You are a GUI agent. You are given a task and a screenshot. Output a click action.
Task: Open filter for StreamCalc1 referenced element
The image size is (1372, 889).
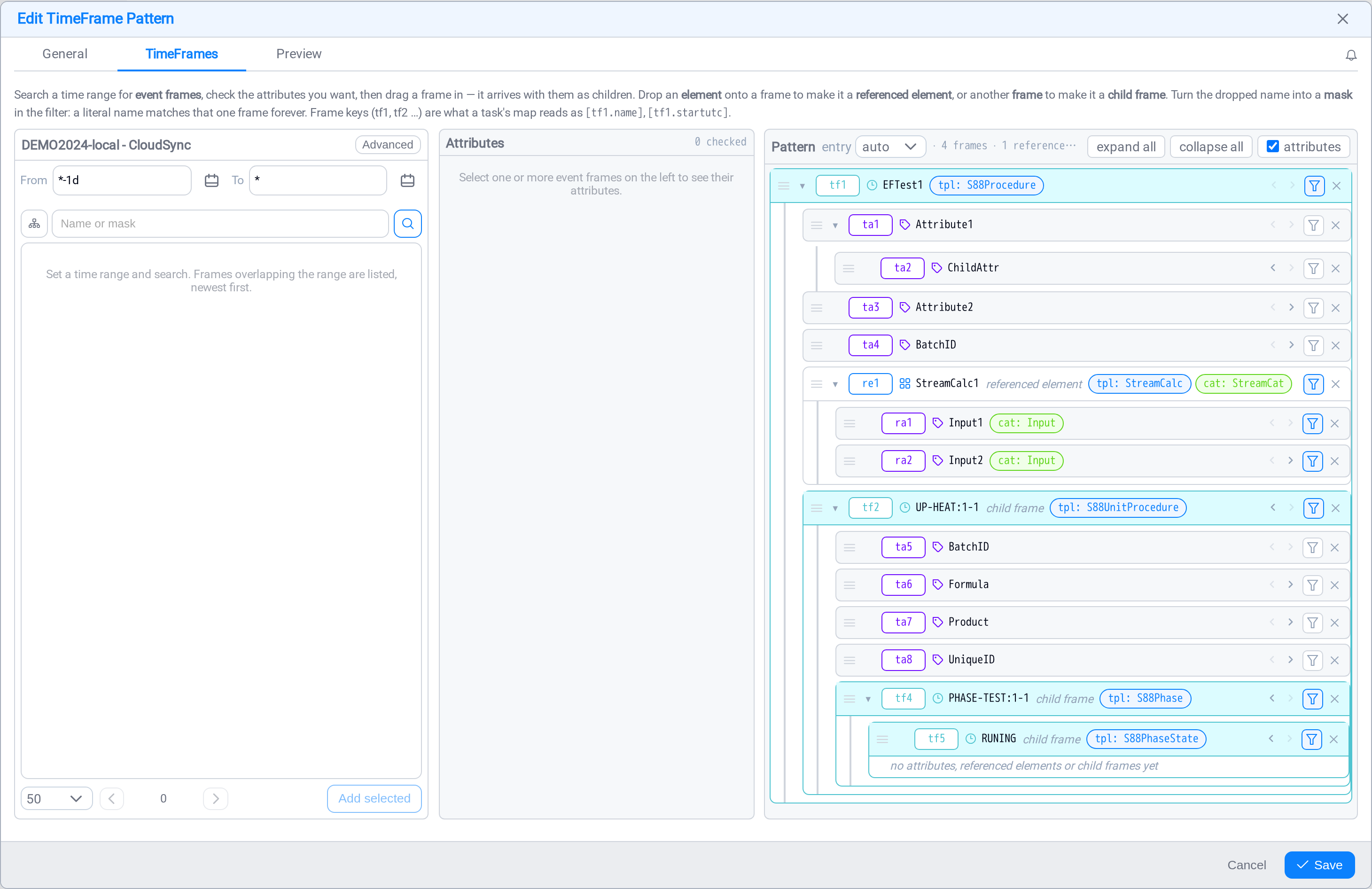coord(1313,384)
